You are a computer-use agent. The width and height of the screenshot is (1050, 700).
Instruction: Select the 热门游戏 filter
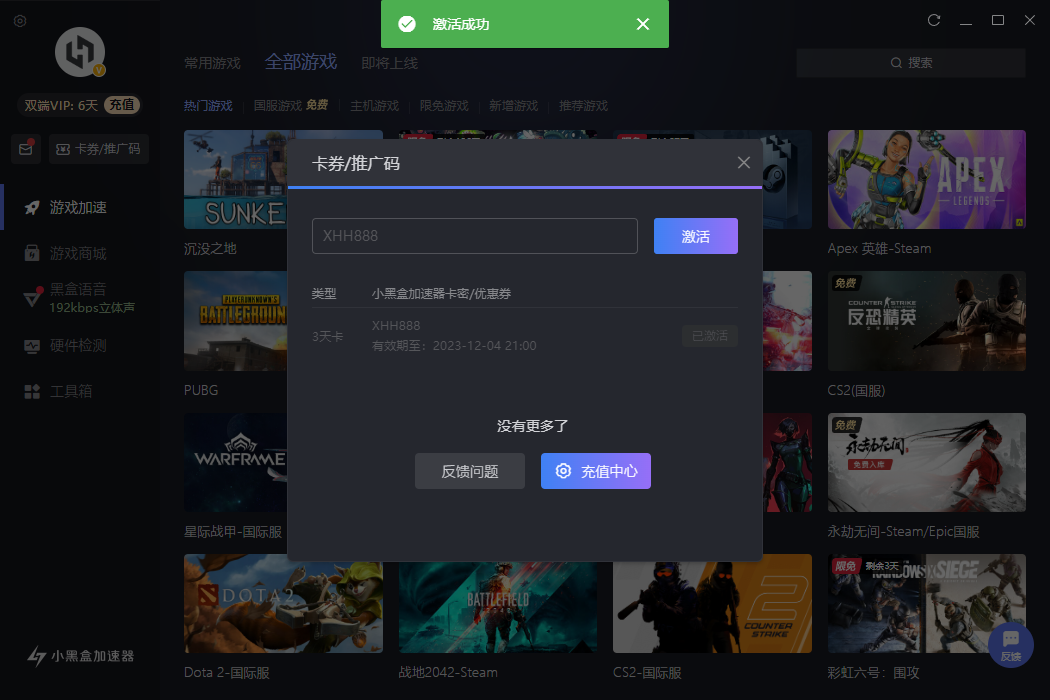pyautogui.click(x=208, y=106)
